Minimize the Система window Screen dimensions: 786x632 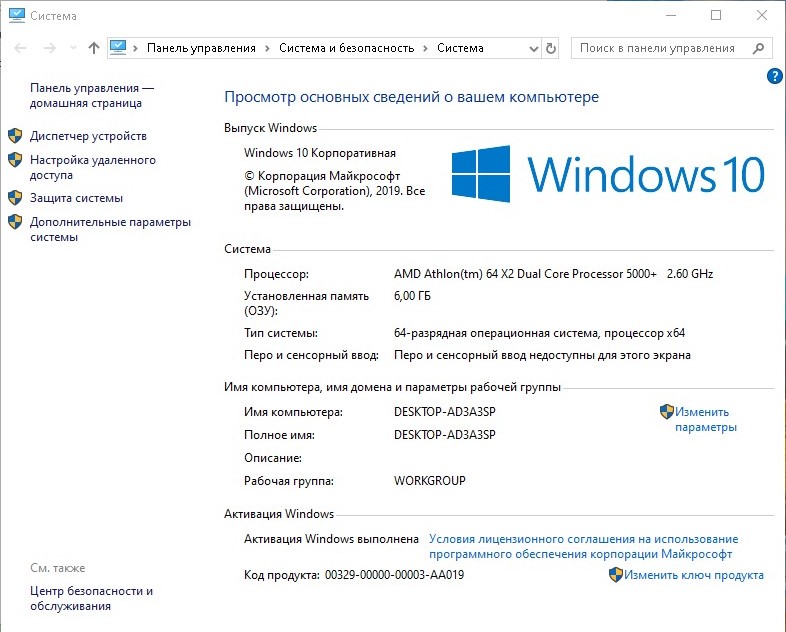tap(671, 16)
